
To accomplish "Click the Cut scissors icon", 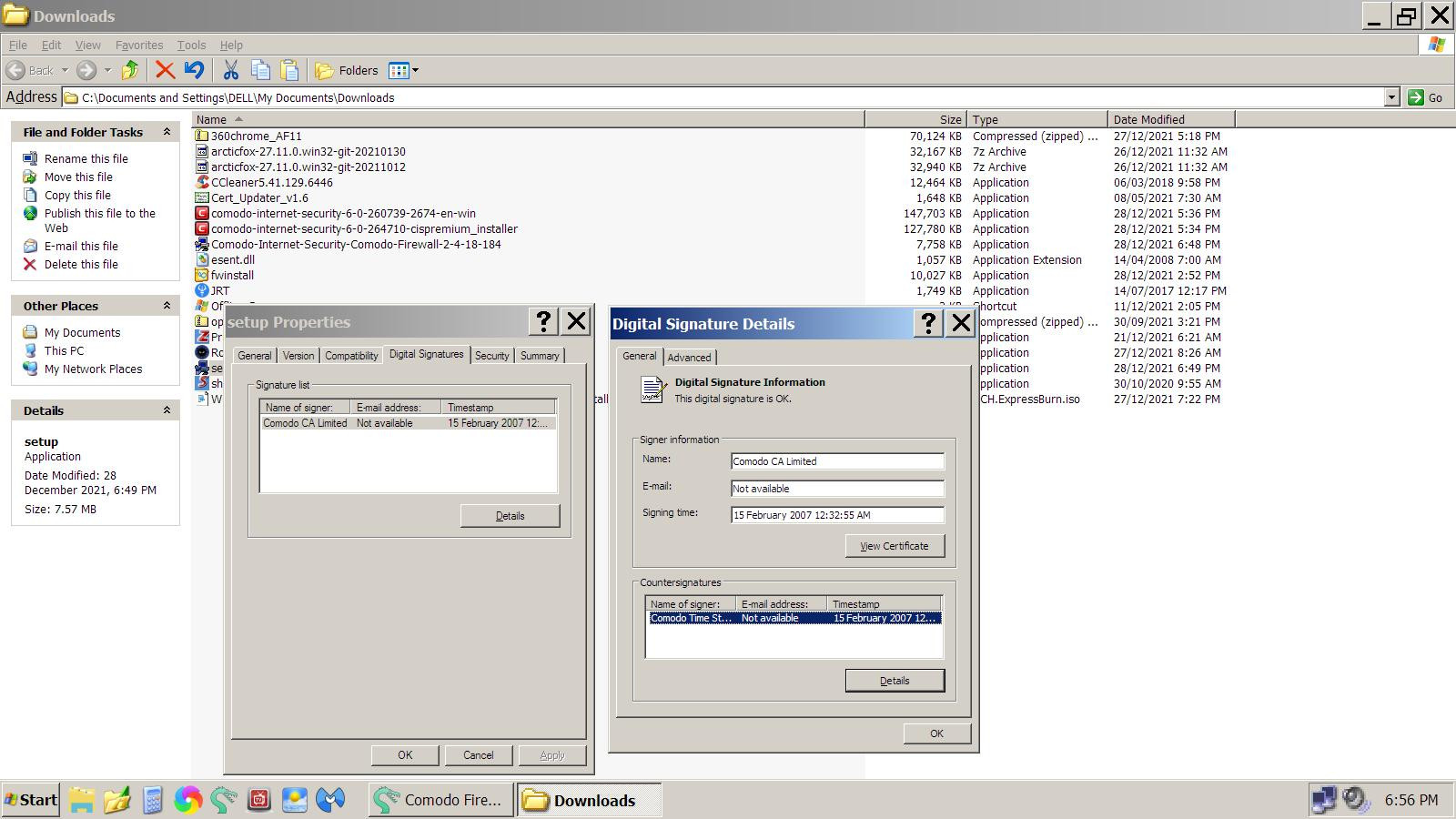I will pyautogui.click(x=231, y=70).
